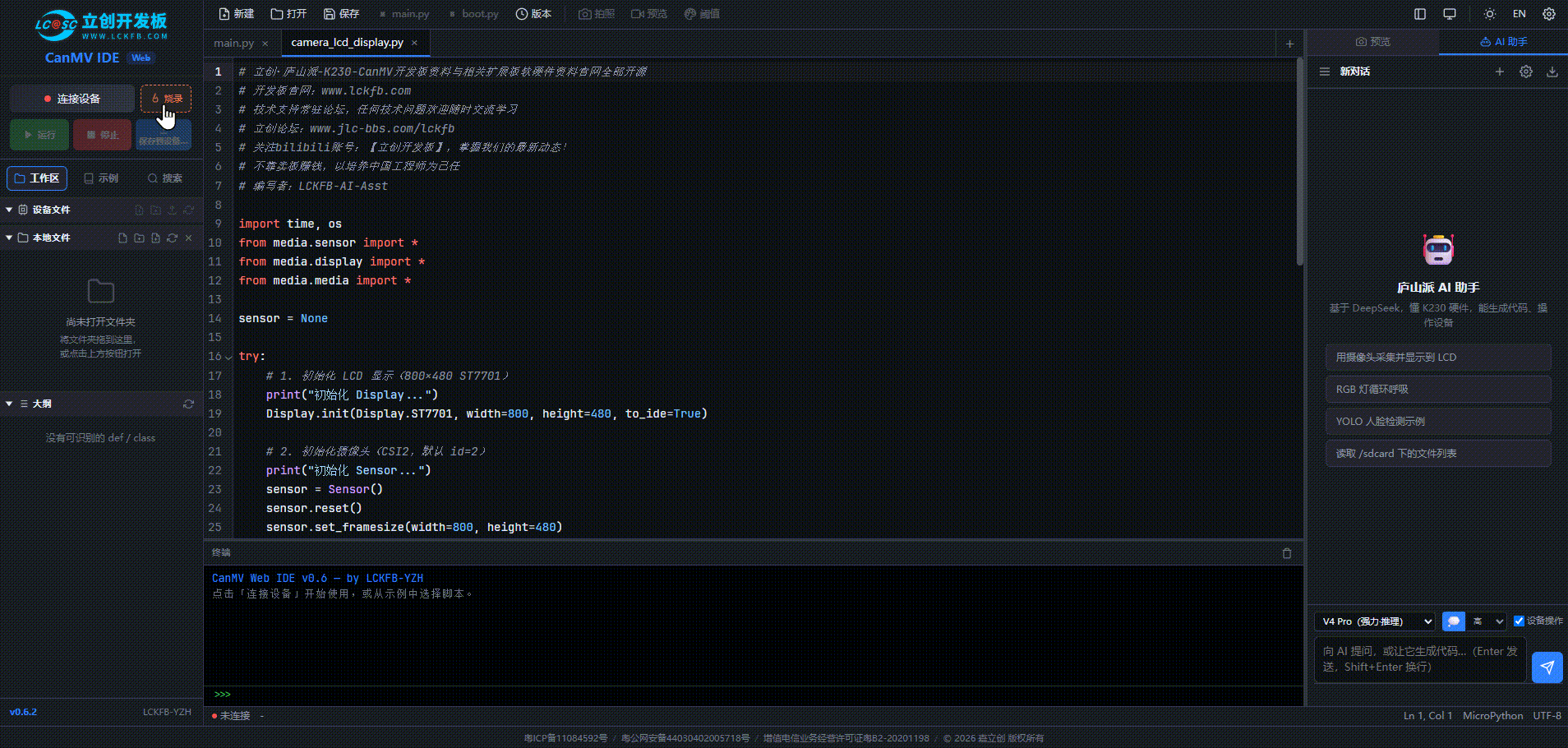Select the main.py editor tab
This screenshot has width=1568, height=748.
coord(233,43)
